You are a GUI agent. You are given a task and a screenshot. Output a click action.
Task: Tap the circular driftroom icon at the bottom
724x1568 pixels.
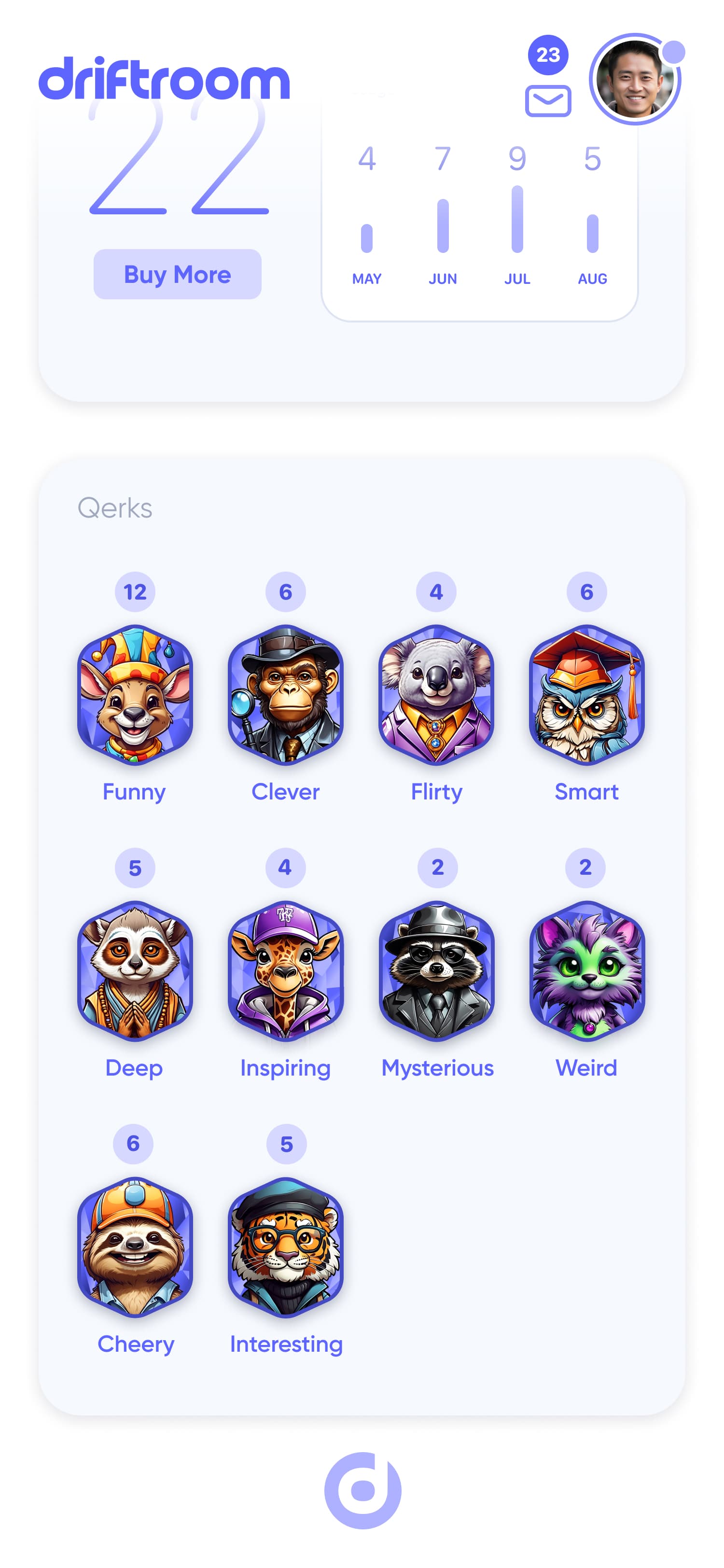tap(362, 1490)
